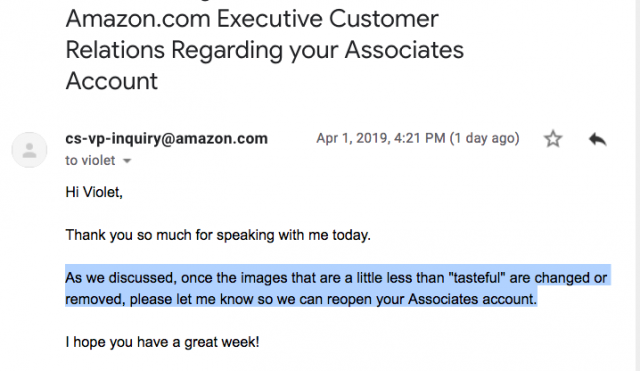Screen dimensions: 640x371
Task: Open the sender's profile avatar
Action: click(29, 150)
